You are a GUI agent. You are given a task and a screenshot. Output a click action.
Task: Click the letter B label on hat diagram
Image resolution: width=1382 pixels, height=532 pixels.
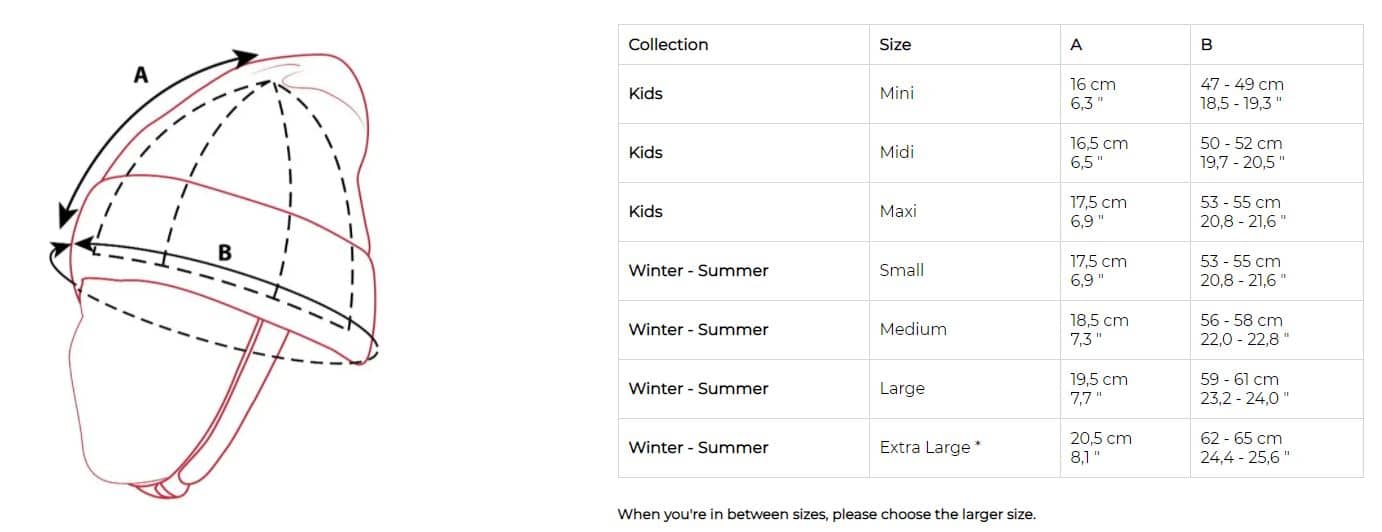pyautogui.click(x=225, y=253)
